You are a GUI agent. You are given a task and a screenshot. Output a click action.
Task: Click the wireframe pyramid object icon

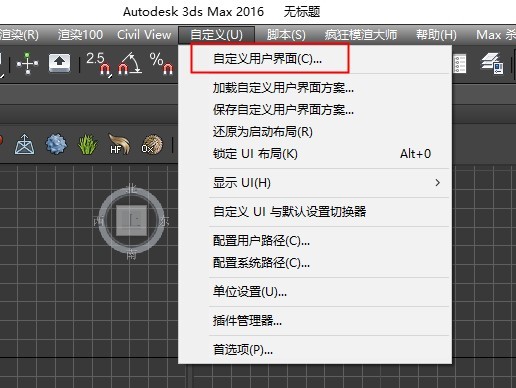(24, 144)
